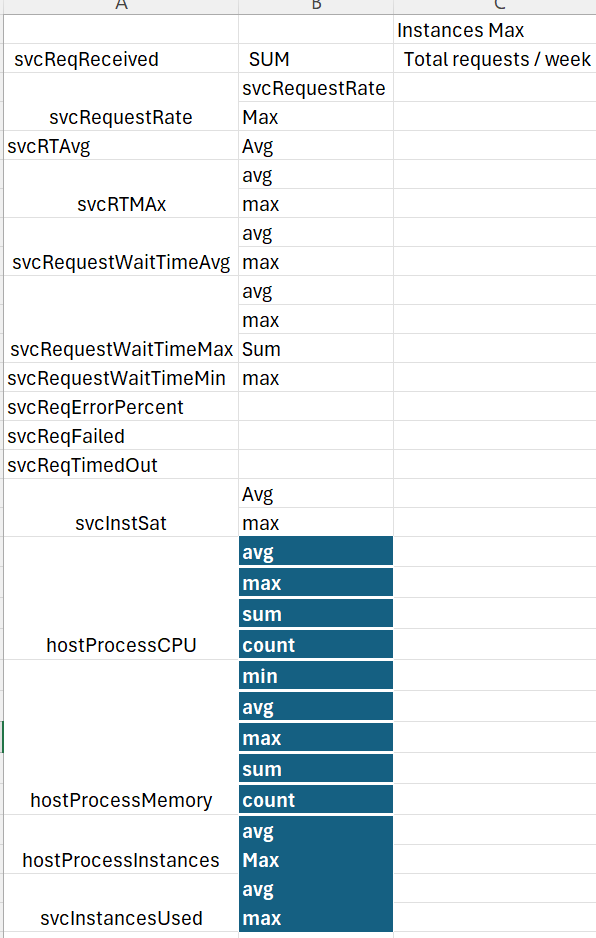Viewport: 596px width, 938px height.
Task: Click column B header
Action: click(316, 6)
